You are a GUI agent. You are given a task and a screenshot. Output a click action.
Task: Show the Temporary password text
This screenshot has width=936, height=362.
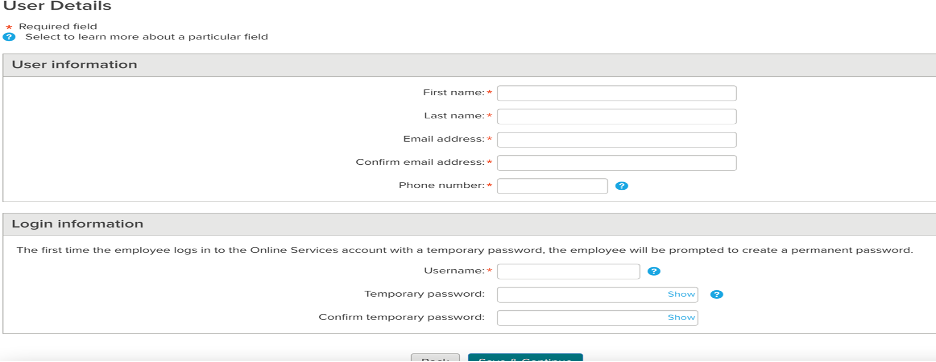pyautogui.click(x=681, y=294)
